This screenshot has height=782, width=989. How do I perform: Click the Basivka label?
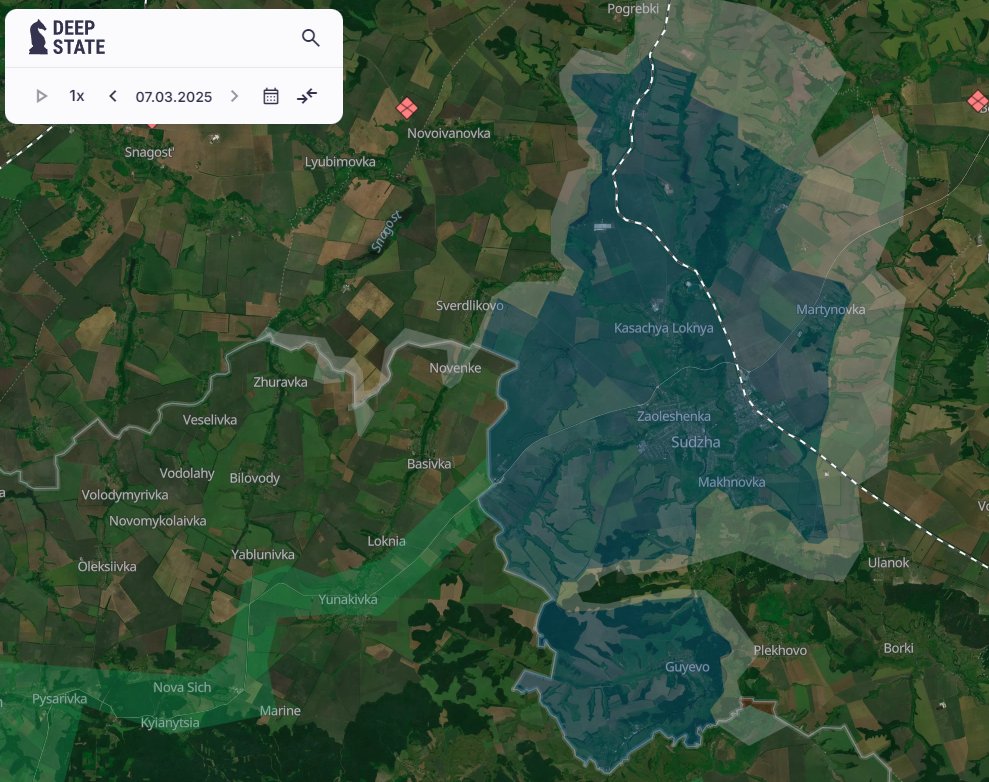429,464
